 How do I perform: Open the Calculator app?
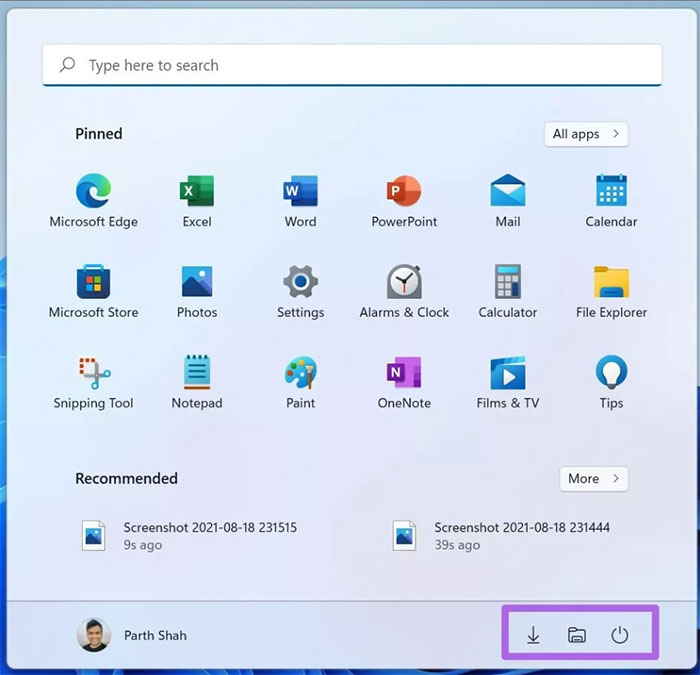[x=508, y=282]
